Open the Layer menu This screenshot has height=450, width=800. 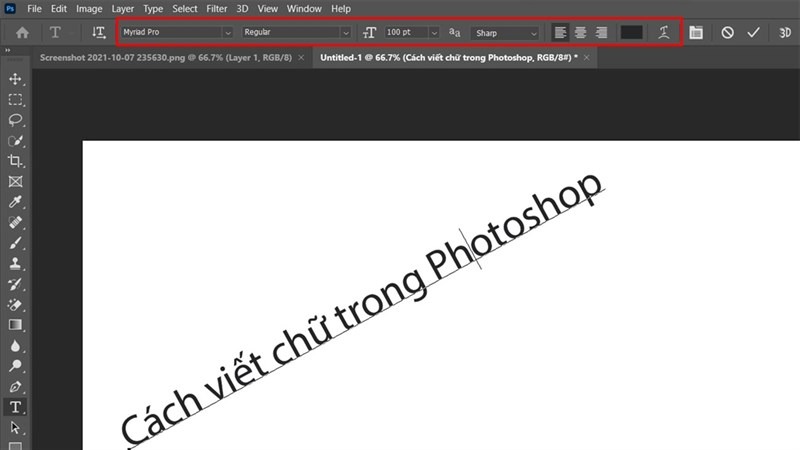point(122,9)
